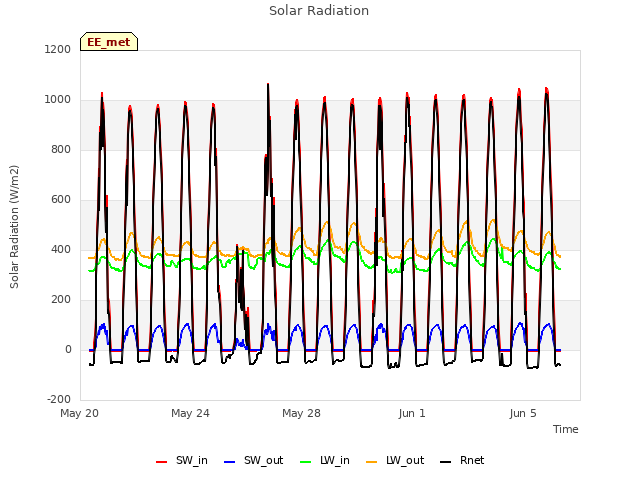The width and height of the screenshot is (640, 480).
Task: Click the orange LW_out legend color marker
Action: 372,462
